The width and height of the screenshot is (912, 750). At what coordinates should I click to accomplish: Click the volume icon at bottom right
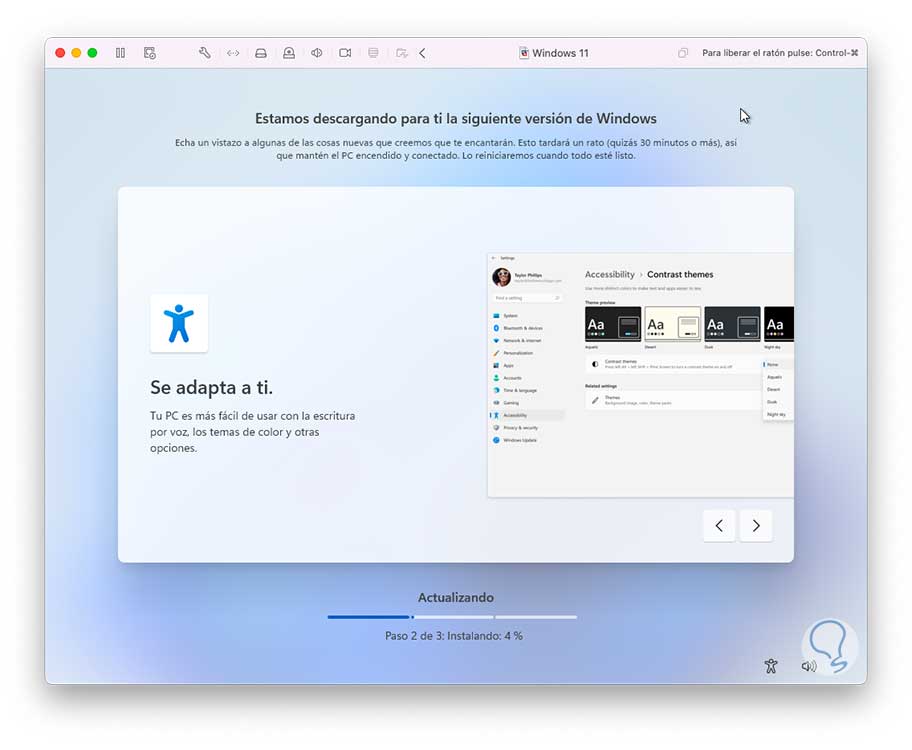808,666
